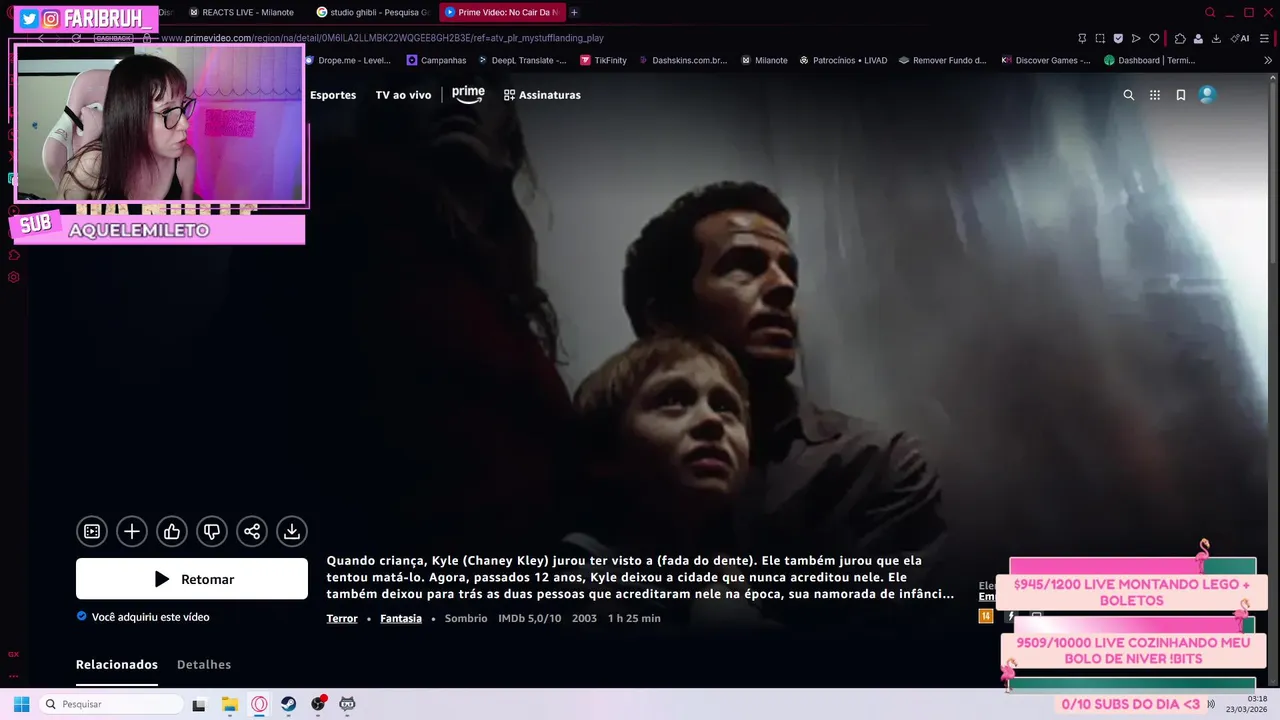Open Drope.me bookmark
Viewport: 1280px width, 720px height.
[346, 60]
